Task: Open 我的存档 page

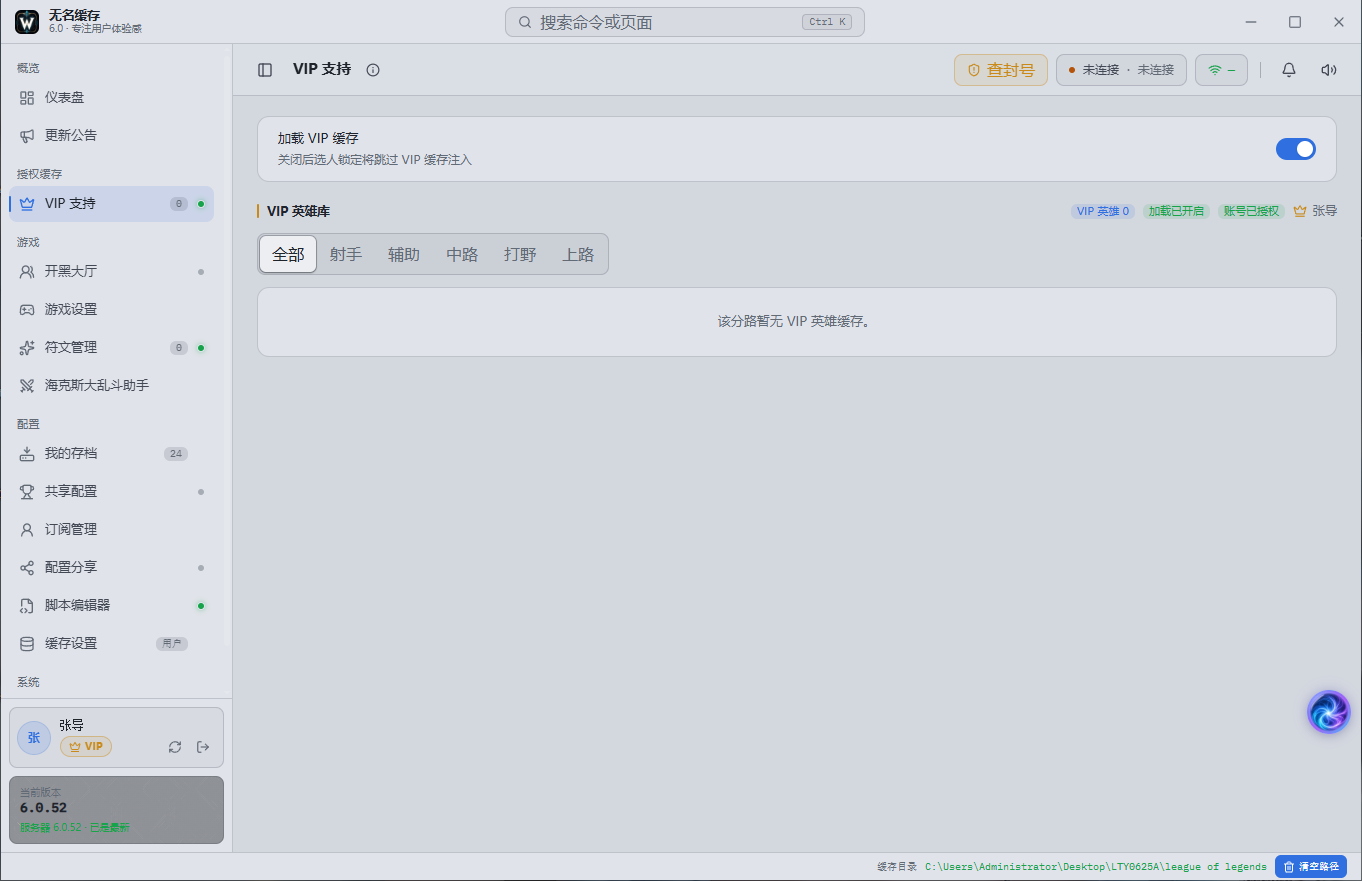Action: [111, 454]
